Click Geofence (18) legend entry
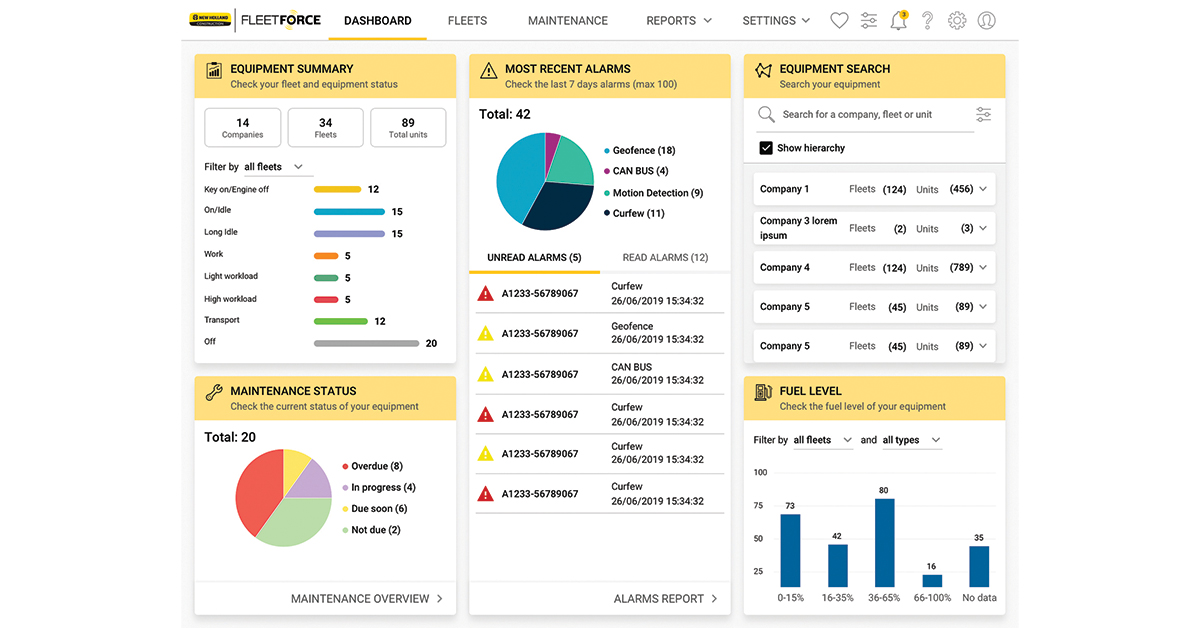The width and height of the screenshot is (1200, 628). [x=640, y=150]
